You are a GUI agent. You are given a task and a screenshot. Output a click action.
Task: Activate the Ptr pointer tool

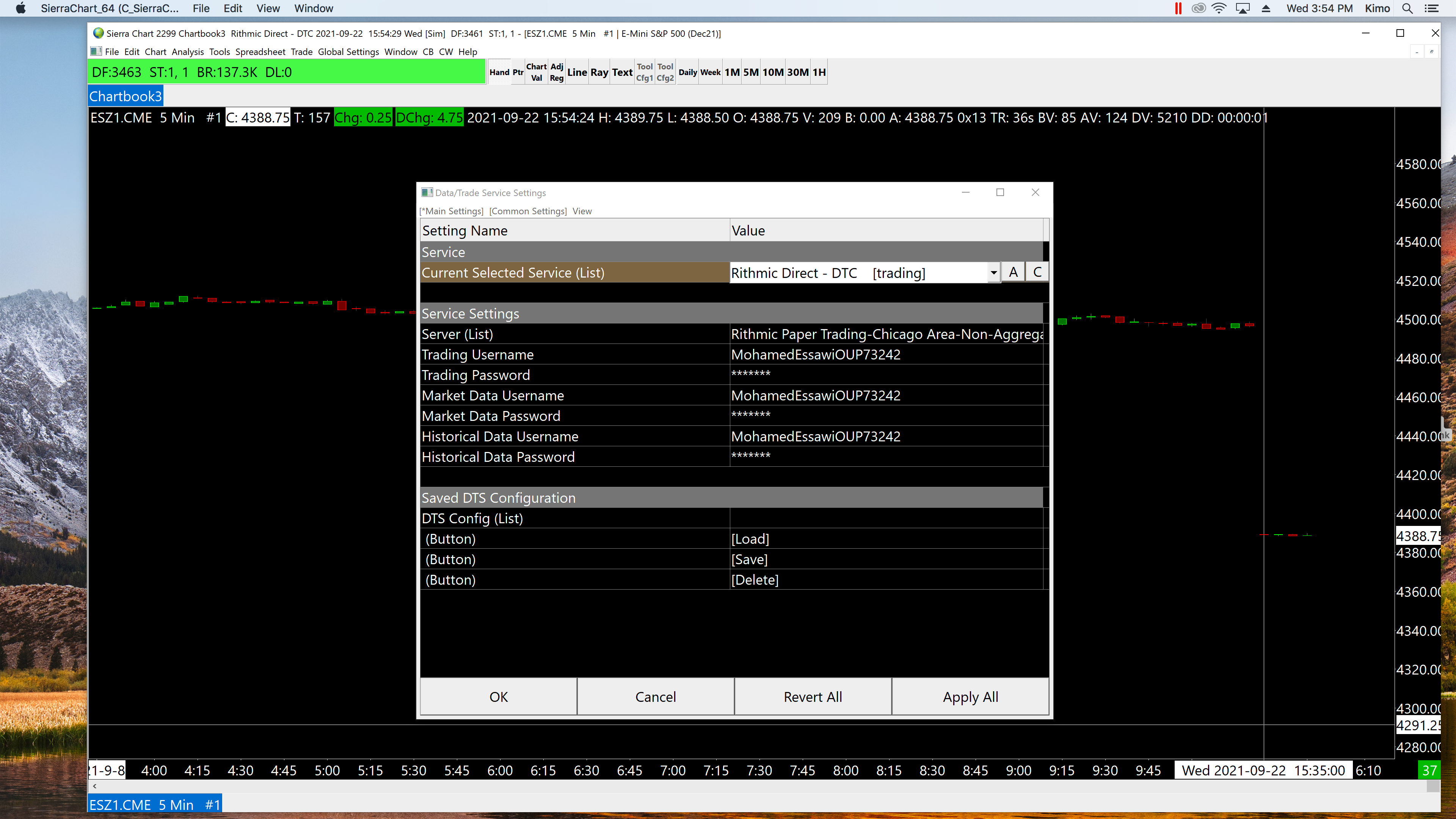pyautogui.click(x=518, y=72)
